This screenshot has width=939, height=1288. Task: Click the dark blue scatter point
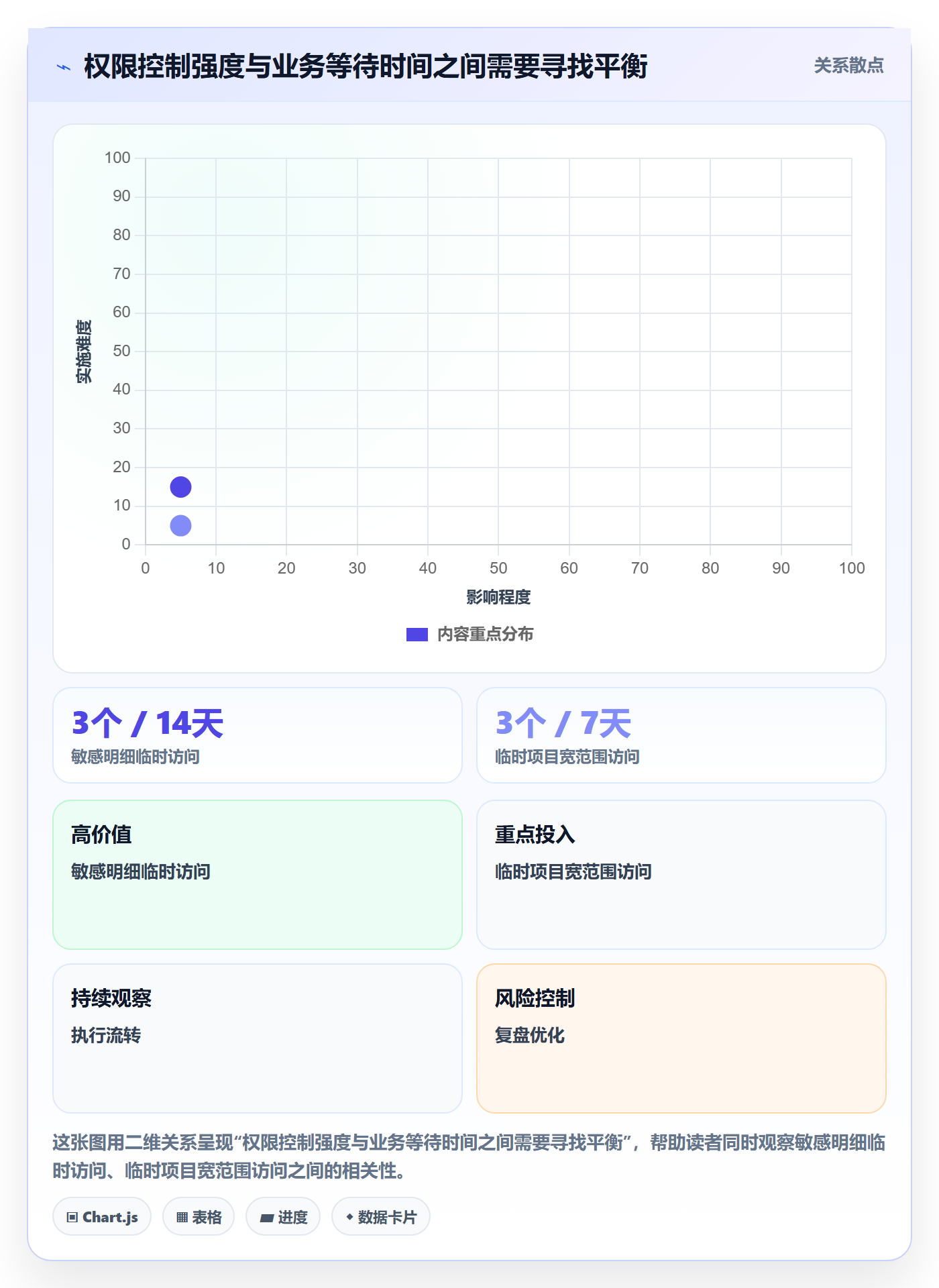(x=180, y=487)
